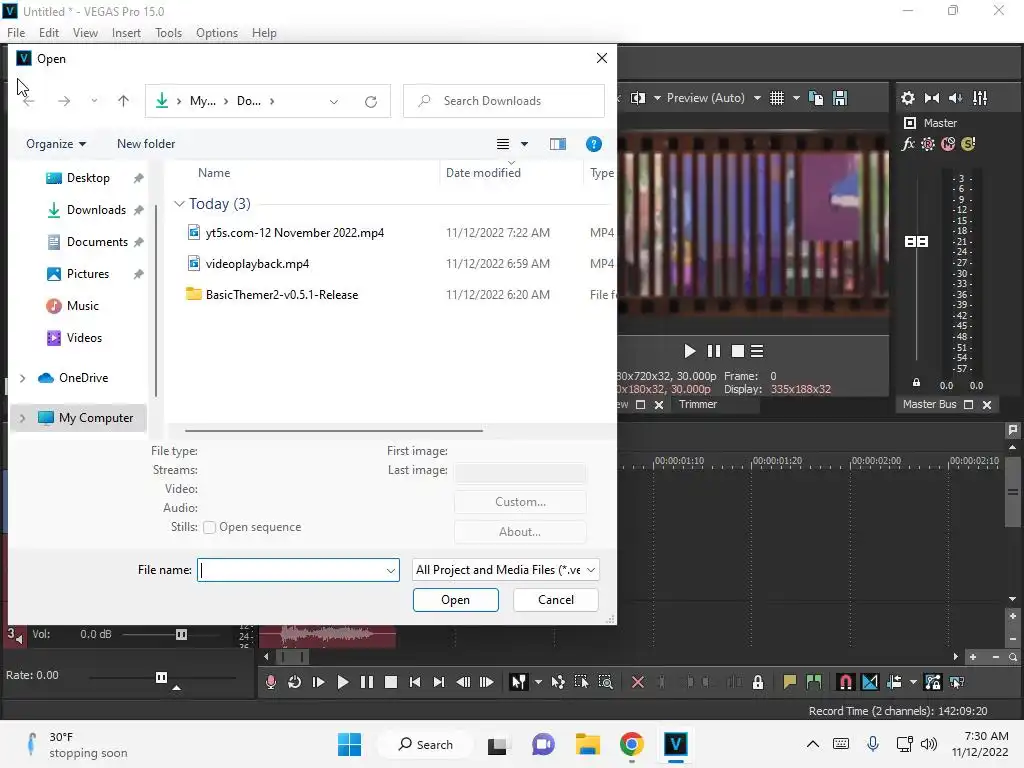1024x768 pixels.
Task: Expand the My Computer tree node
Action: tap(22, 418)
